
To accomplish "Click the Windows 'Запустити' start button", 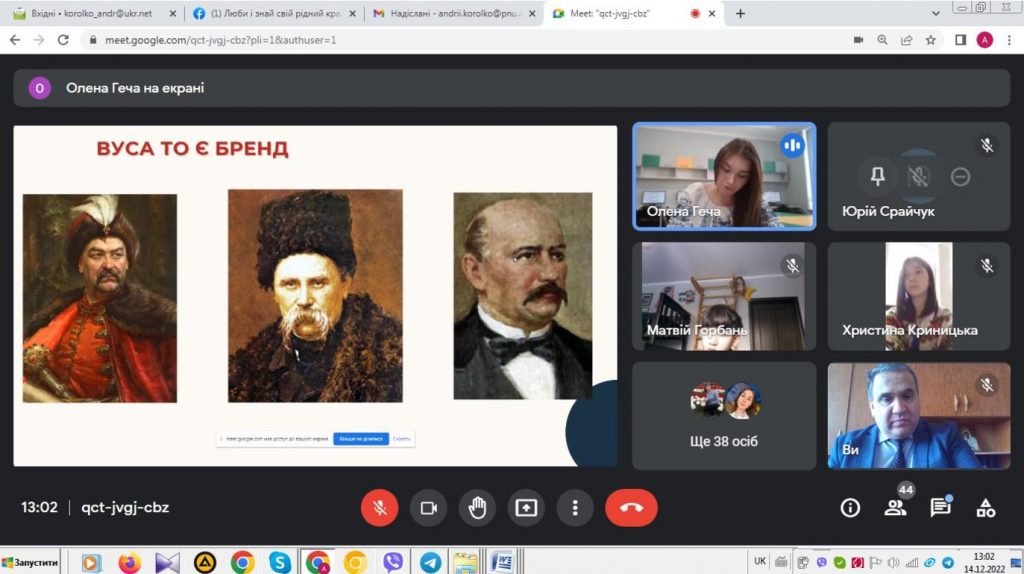I will tap(30, 563).
